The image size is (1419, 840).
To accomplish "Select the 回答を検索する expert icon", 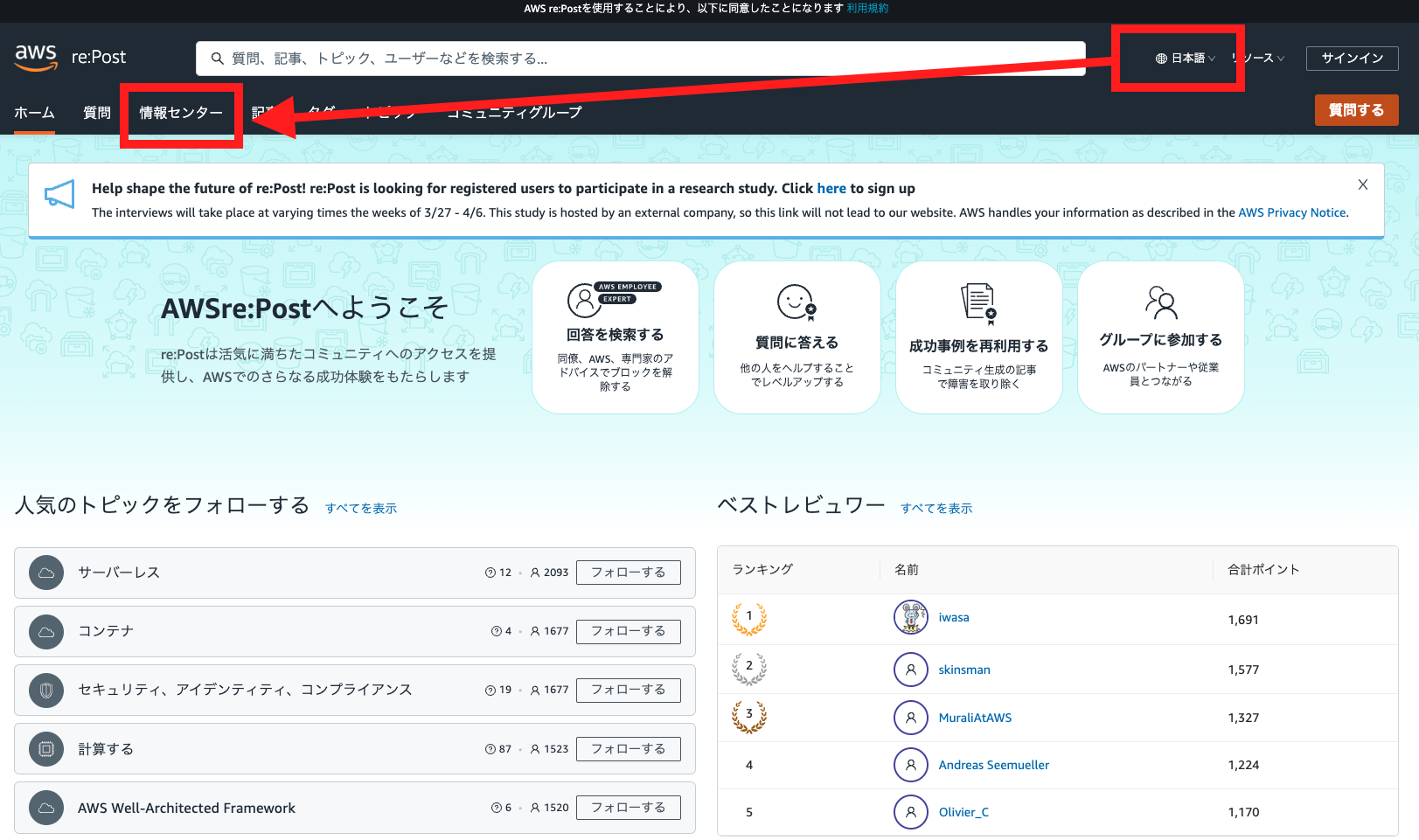I will (584, 301).
